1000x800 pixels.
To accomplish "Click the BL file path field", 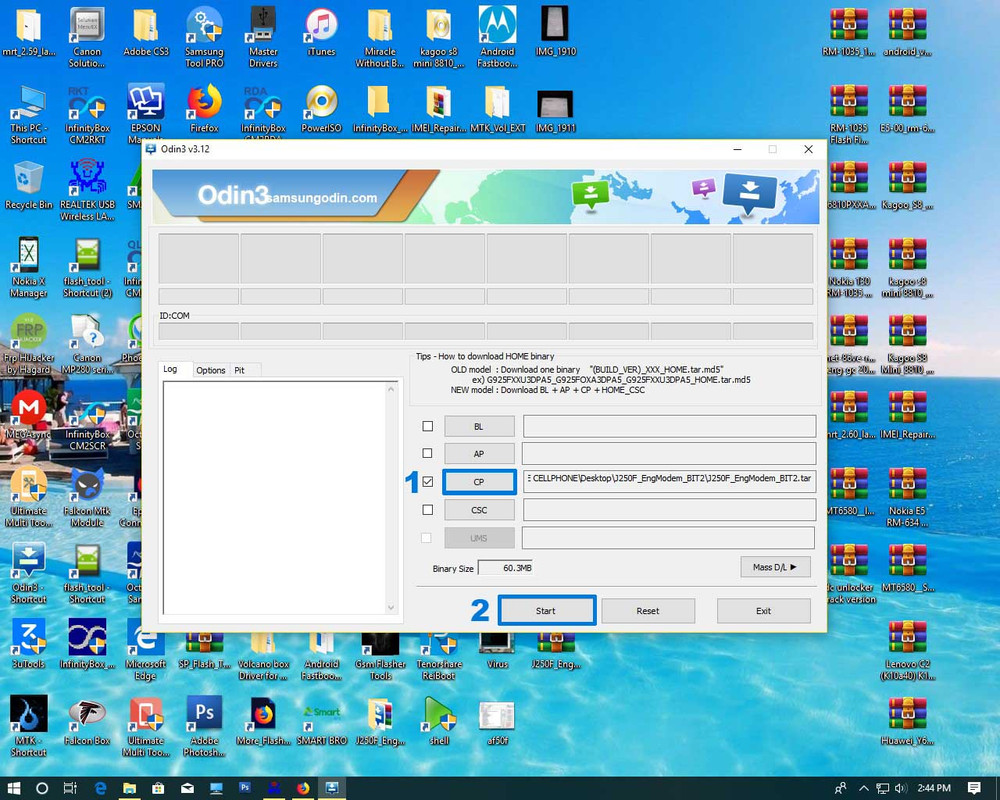I will coord(669,426).
